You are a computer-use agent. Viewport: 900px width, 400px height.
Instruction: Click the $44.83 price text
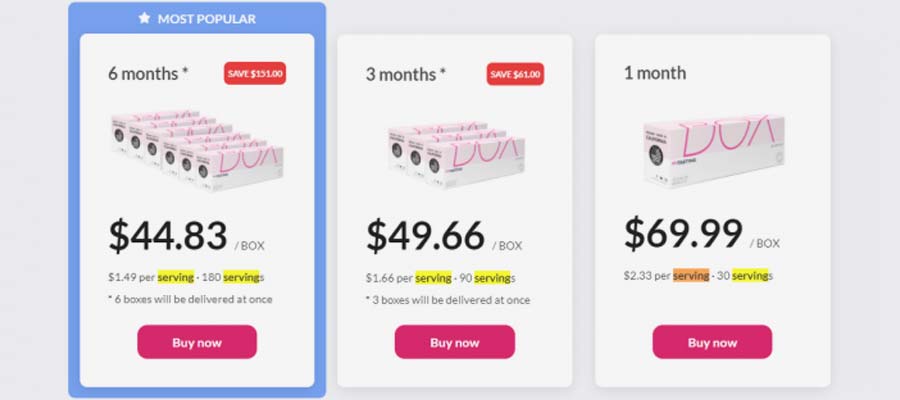coord(168,235)
